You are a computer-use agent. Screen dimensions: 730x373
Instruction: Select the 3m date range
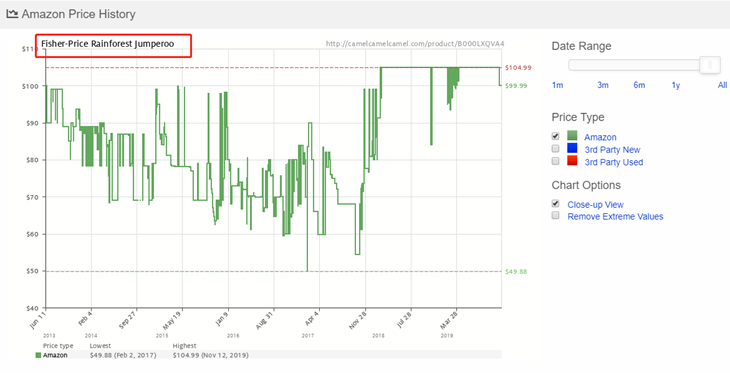(603, 85)
